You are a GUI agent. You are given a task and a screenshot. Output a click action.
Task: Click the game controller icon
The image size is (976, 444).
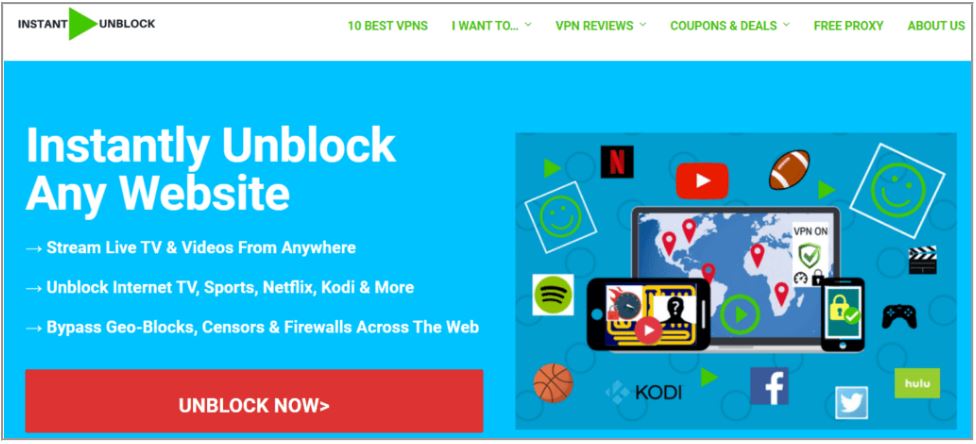(899, 316)
